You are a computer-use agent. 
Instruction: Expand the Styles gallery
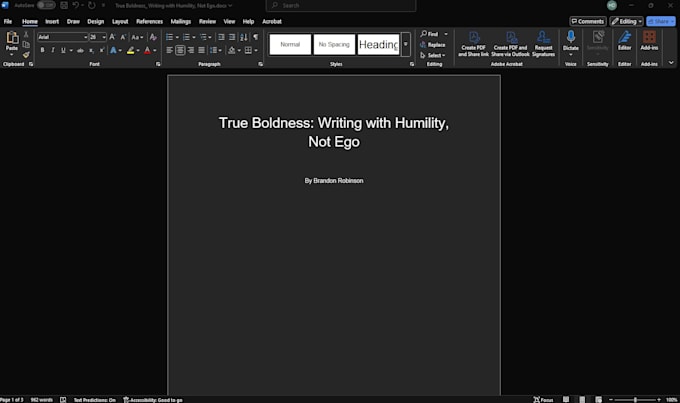(x=406, y=44)
